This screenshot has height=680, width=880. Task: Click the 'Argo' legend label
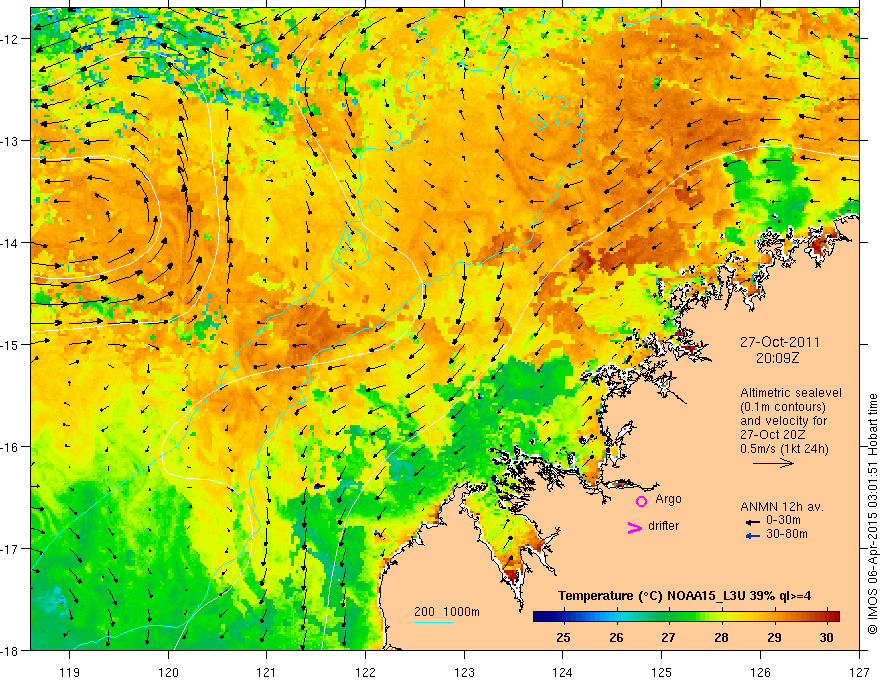pos(668,499)
